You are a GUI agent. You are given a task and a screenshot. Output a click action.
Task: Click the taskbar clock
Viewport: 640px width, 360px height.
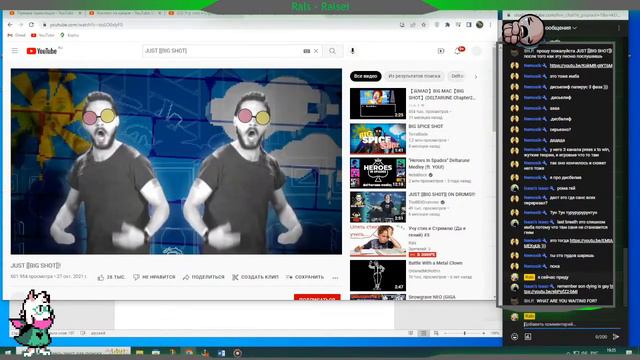[x=611, y=351]
